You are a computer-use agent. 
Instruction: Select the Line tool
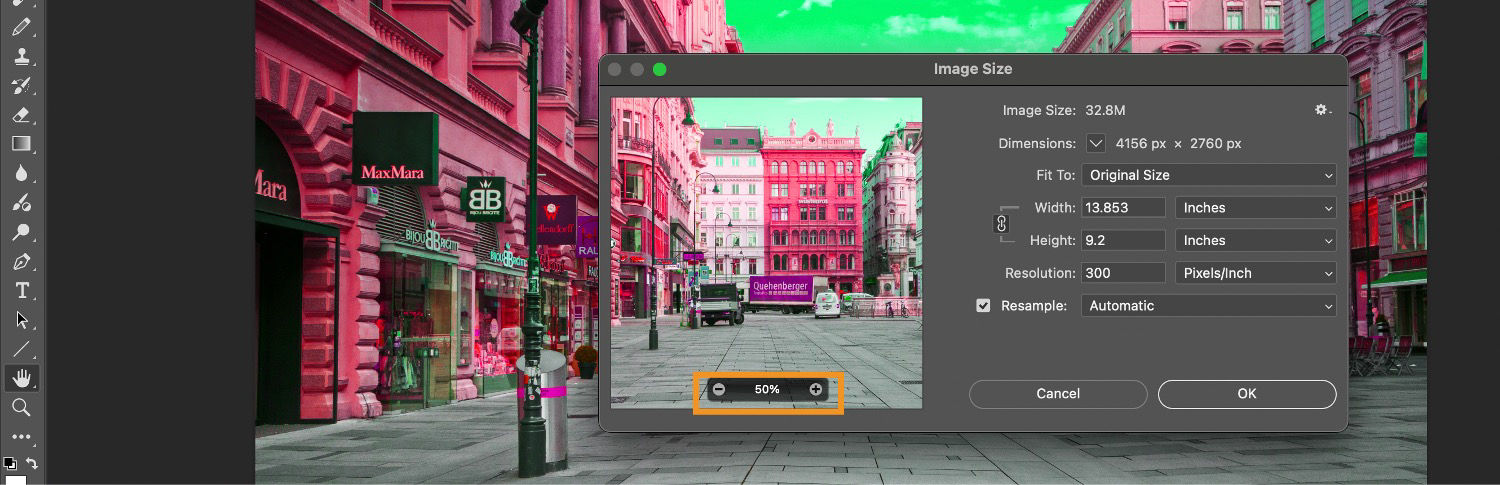[x=21, y=349]
